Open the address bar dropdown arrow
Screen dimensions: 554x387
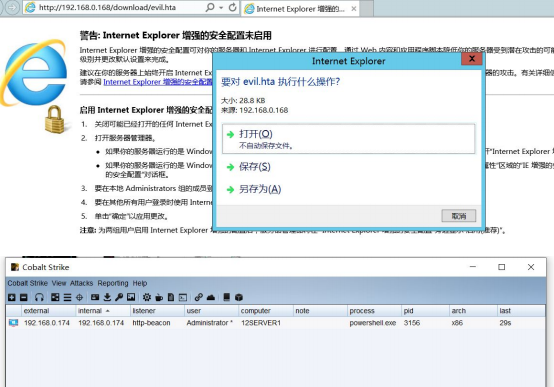pyautogui.click(x=221, y=7)
